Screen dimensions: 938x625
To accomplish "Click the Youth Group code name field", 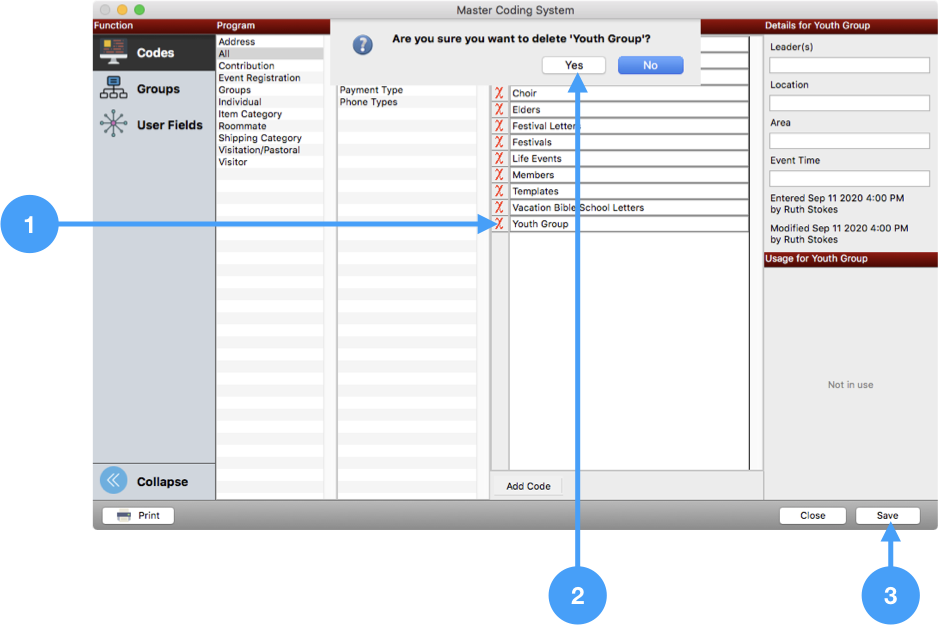I will [629, 224].
